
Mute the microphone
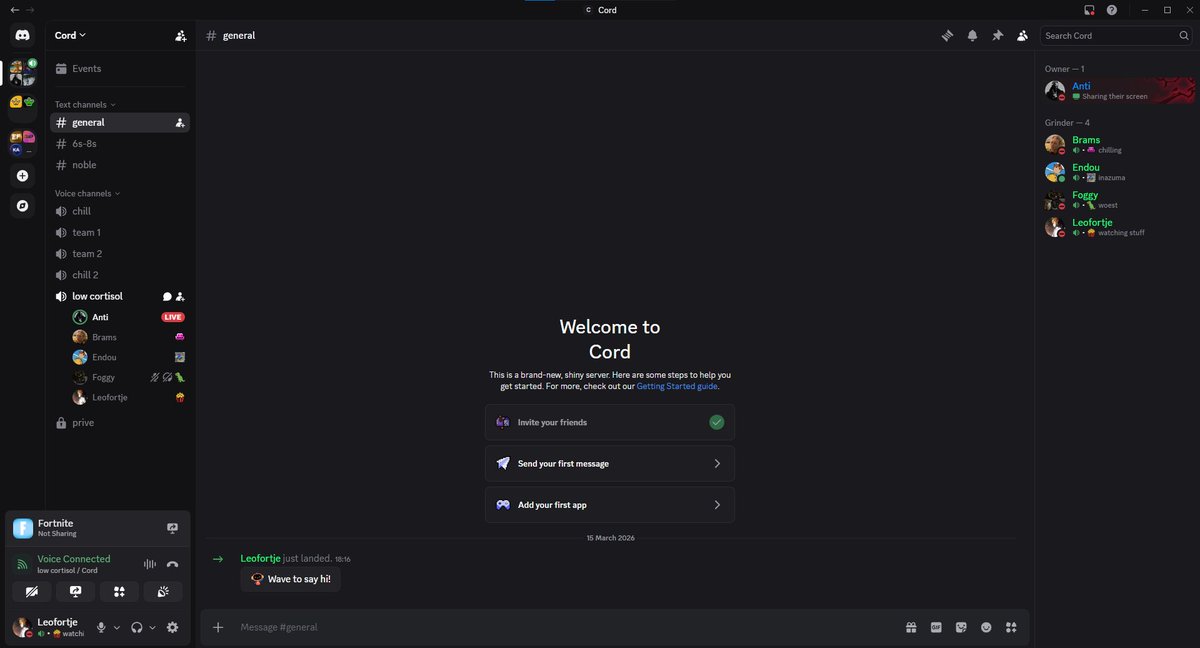[x=100, y=627]
